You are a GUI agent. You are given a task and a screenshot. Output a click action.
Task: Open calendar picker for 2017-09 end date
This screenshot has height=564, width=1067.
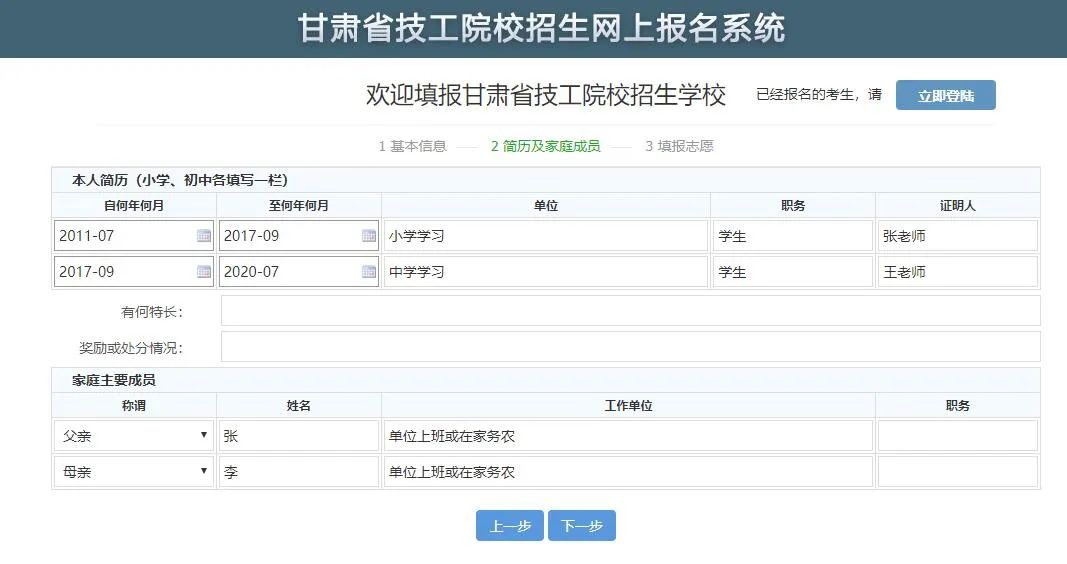coord(369,236)
